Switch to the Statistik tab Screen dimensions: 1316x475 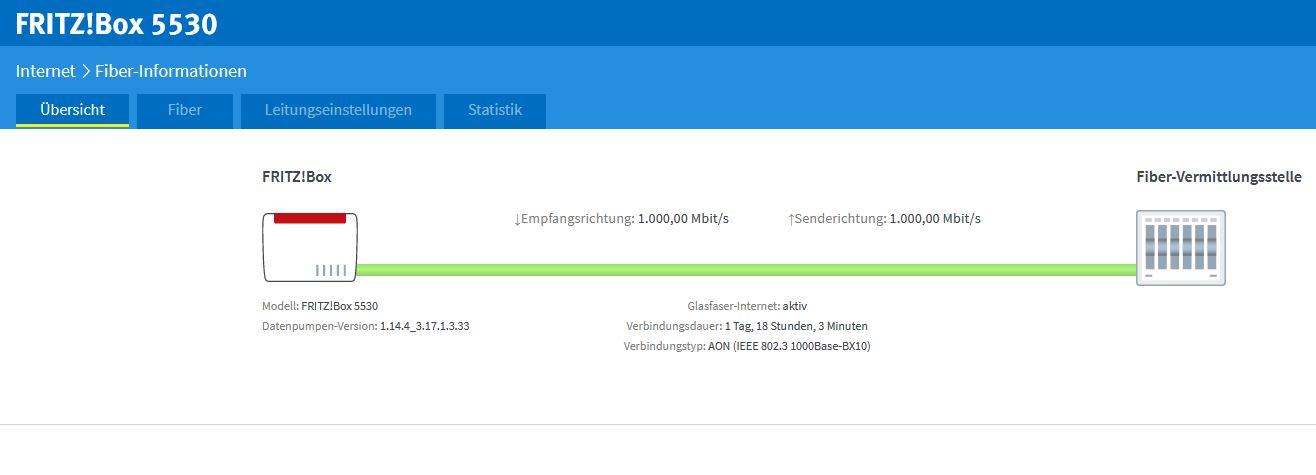click(x=495, y=110)
